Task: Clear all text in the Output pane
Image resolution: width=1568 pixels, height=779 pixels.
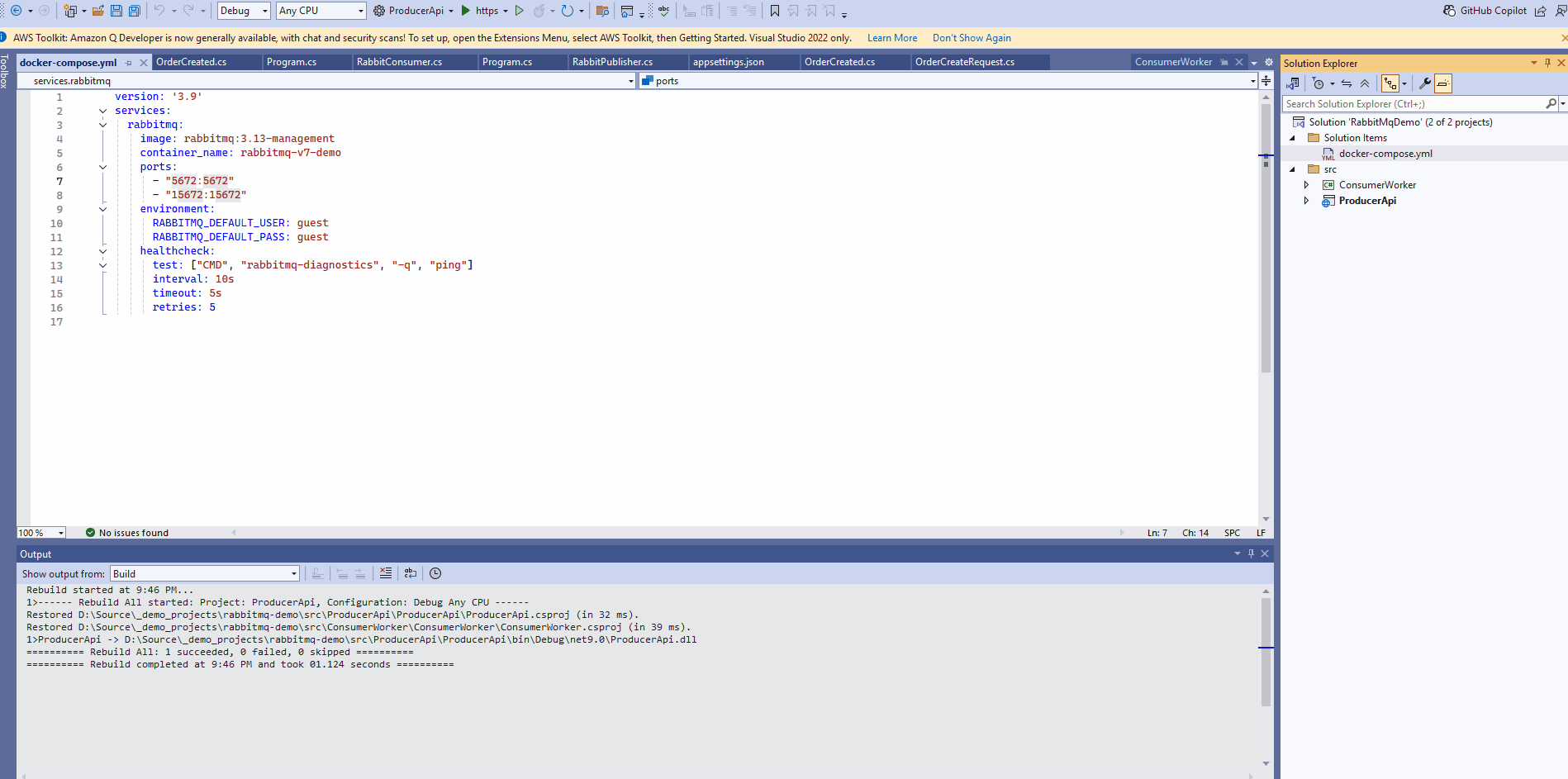Action: pos(385,573)
